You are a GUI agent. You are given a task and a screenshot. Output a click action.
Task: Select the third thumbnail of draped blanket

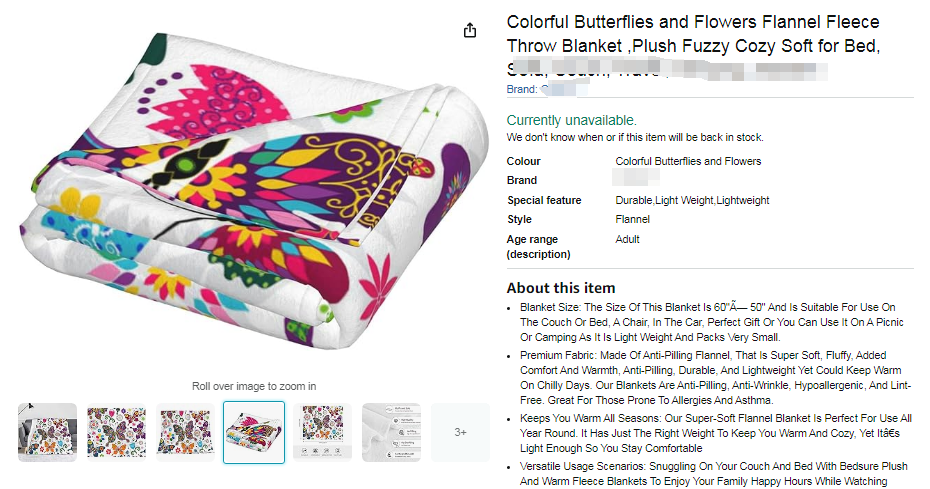point(185,432)
